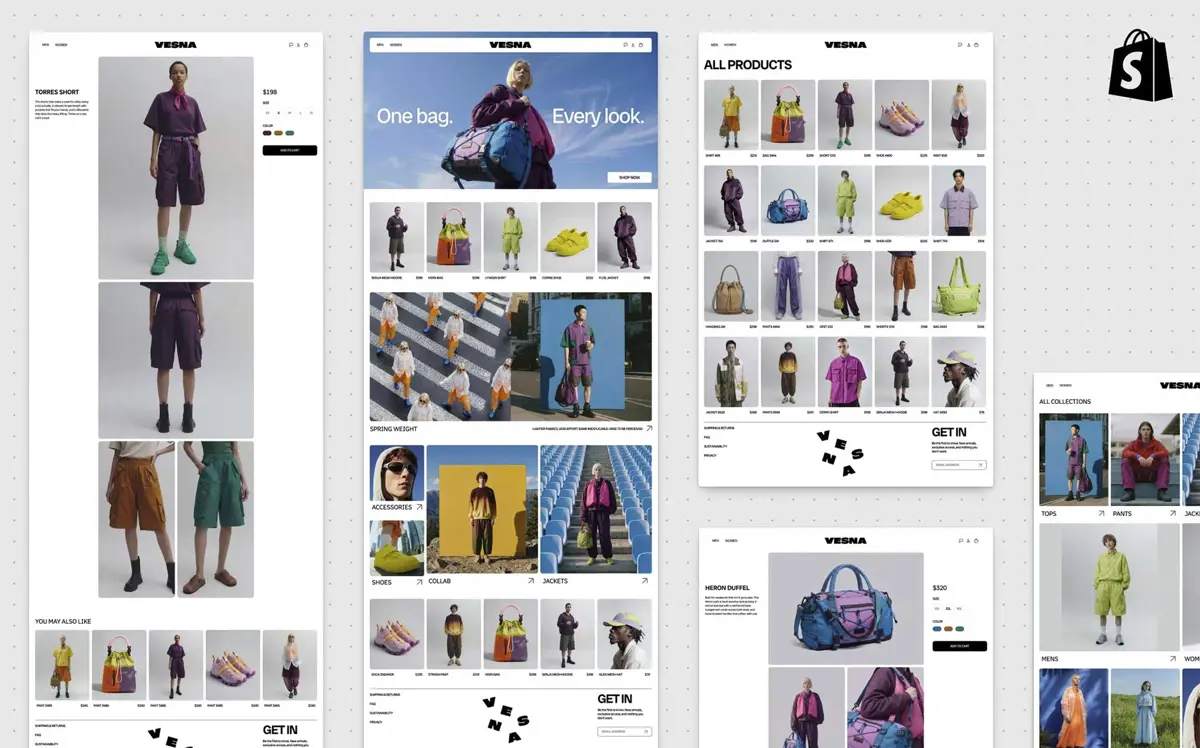Click You May Also Like heading
Screen dimensions: 1200x748
coord(62,621)
